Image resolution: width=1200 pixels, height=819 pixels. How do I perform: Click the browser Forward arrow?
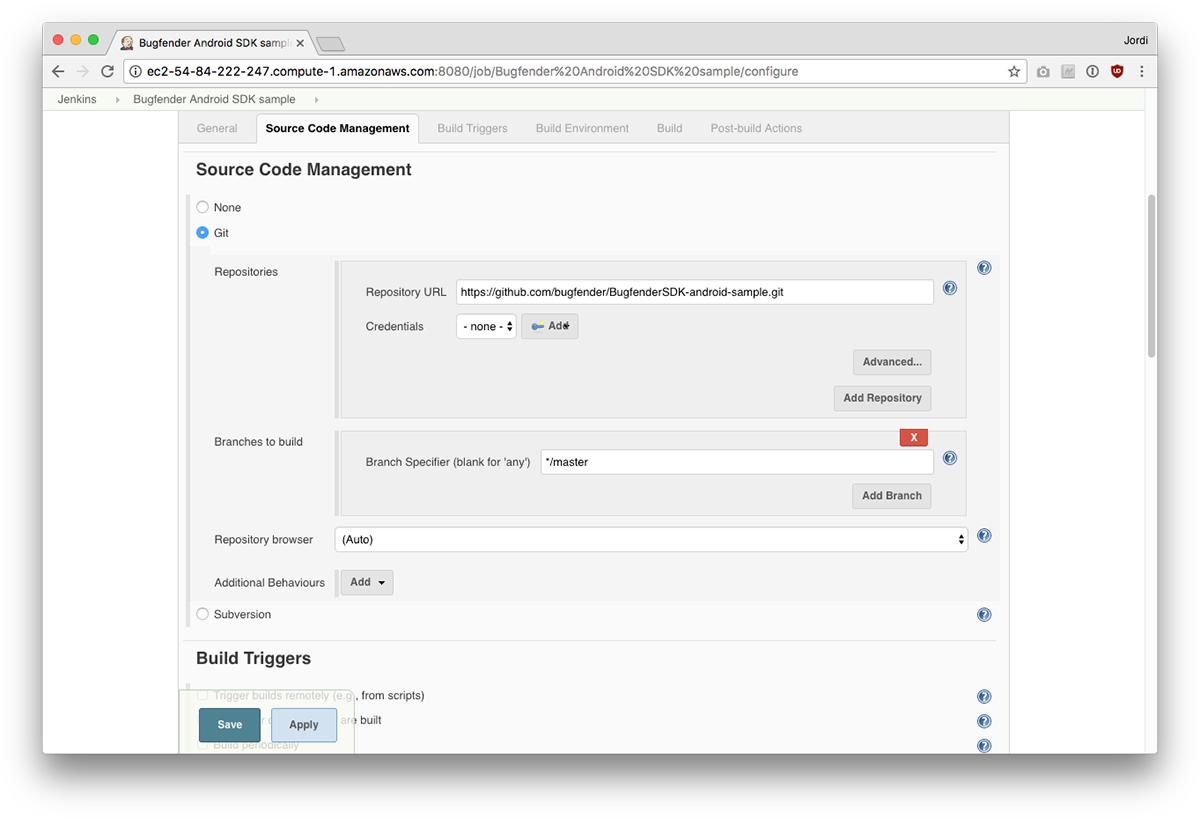[x=83, y=72]
